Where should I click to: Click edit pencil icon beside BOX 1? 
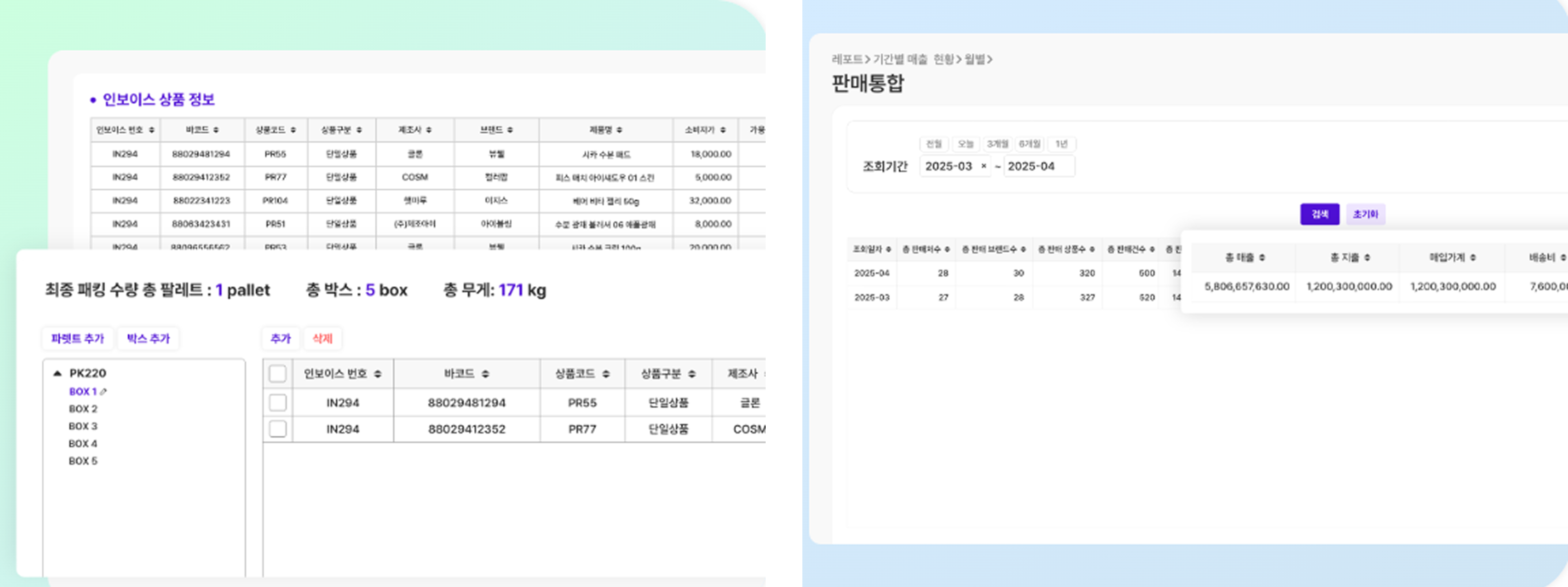(103, 392)
